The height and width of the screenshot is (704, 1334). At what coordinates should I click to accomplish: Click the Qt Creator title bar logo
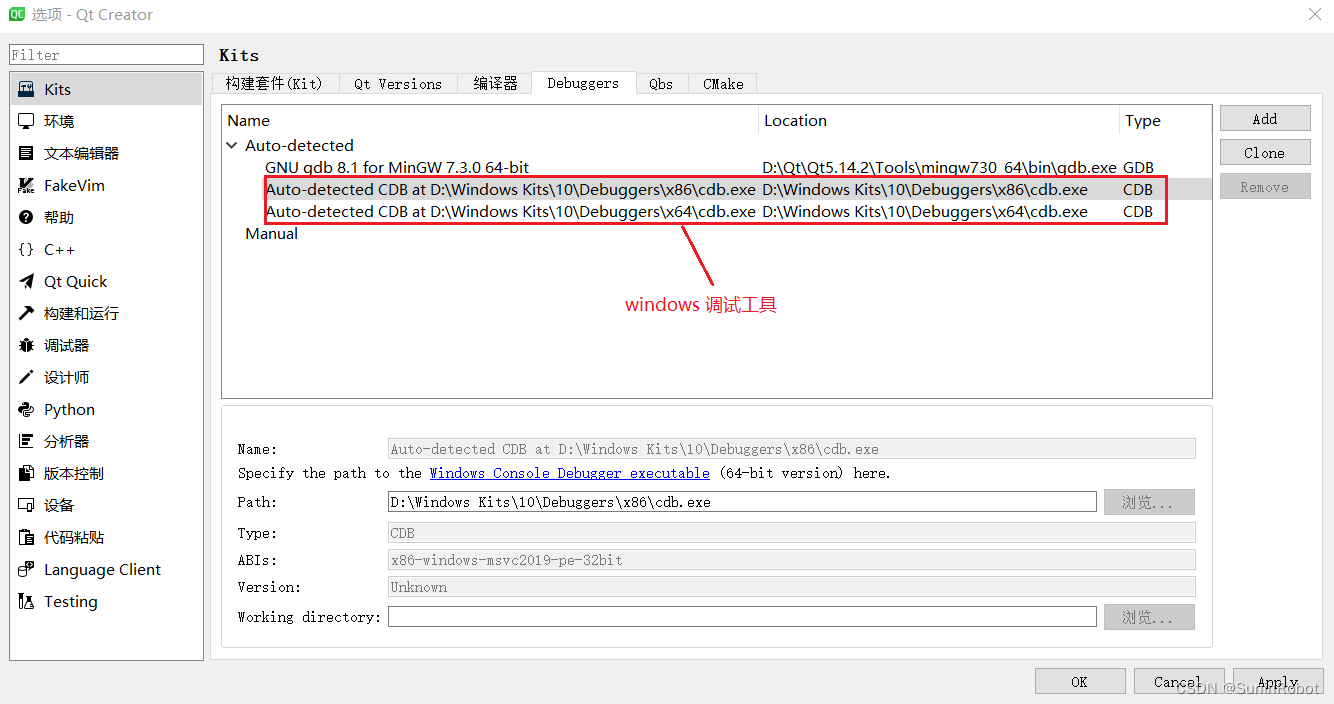(17, 14)
